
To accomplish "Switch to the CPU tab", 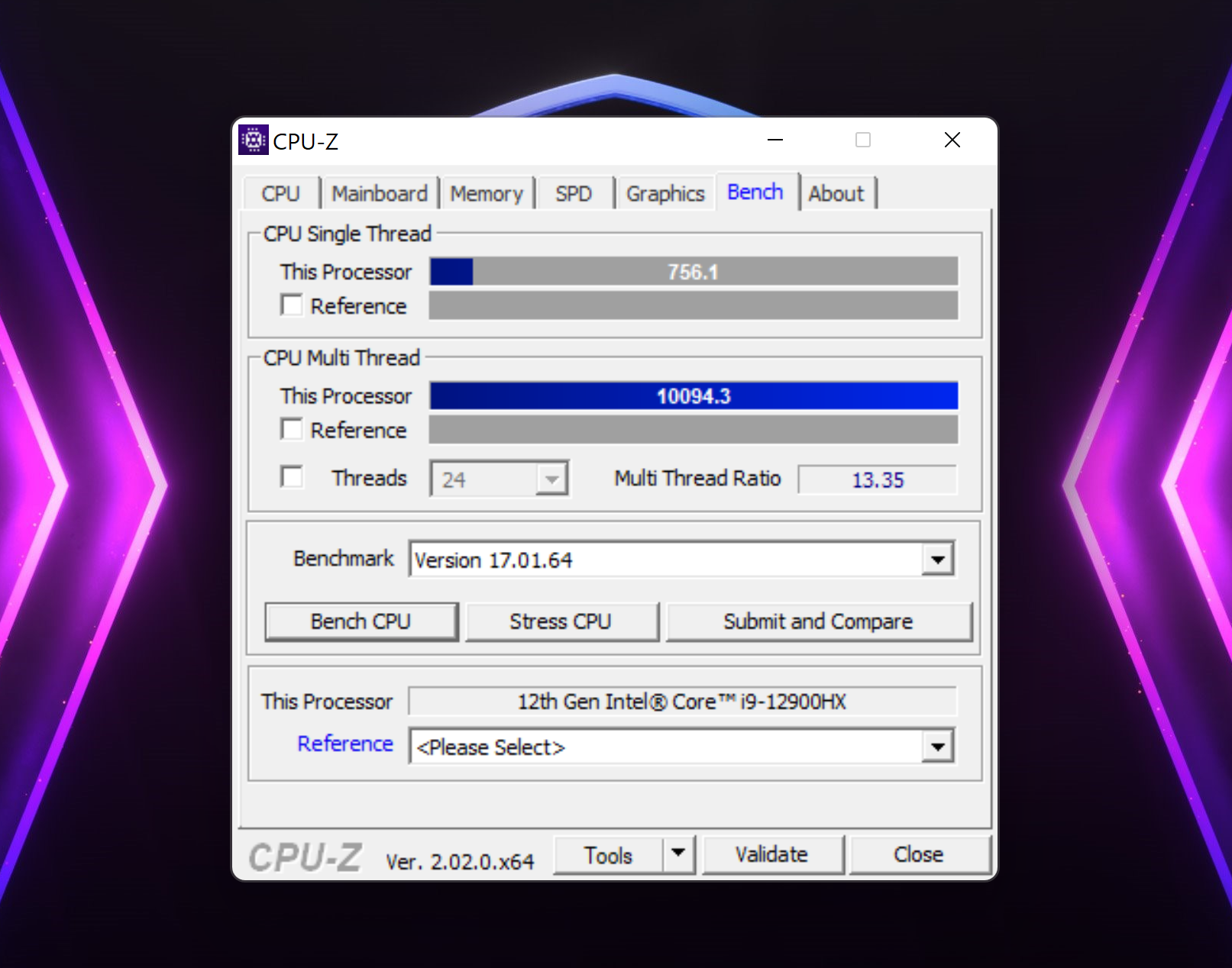I will pyautogui.click(x=281, y=193).
